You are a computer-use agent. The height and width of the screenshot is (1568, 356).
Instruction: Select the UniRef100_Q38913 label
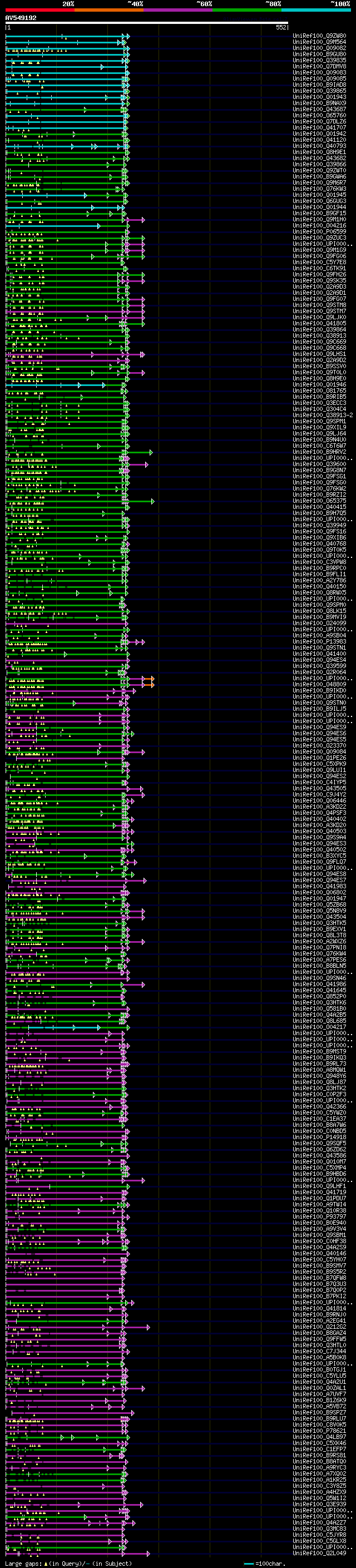coord(319,335)
